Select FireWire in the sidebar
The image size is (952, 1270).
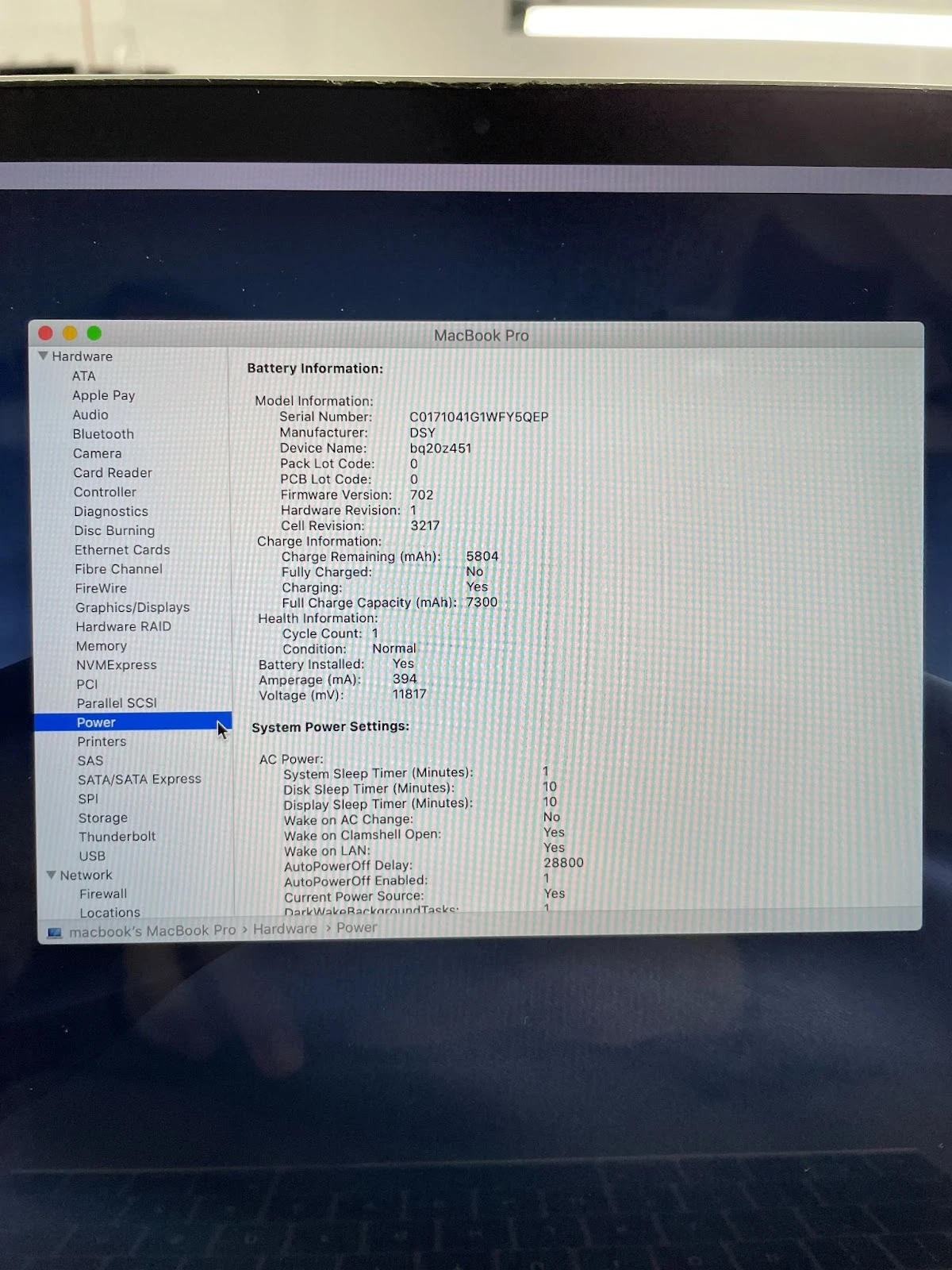101,588
